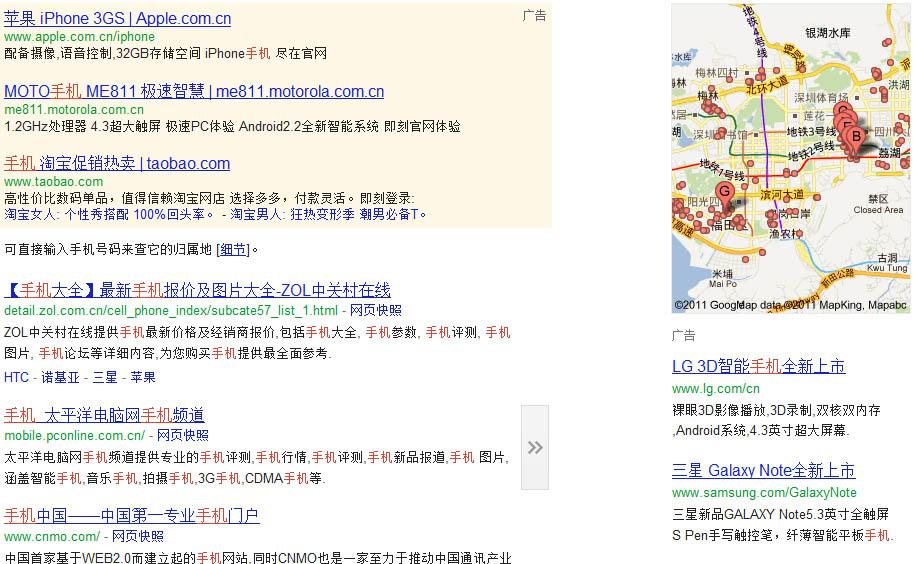Click www.samsung.com/GalaxyNote URL text
Screen dimensions: 916x564
764,493
